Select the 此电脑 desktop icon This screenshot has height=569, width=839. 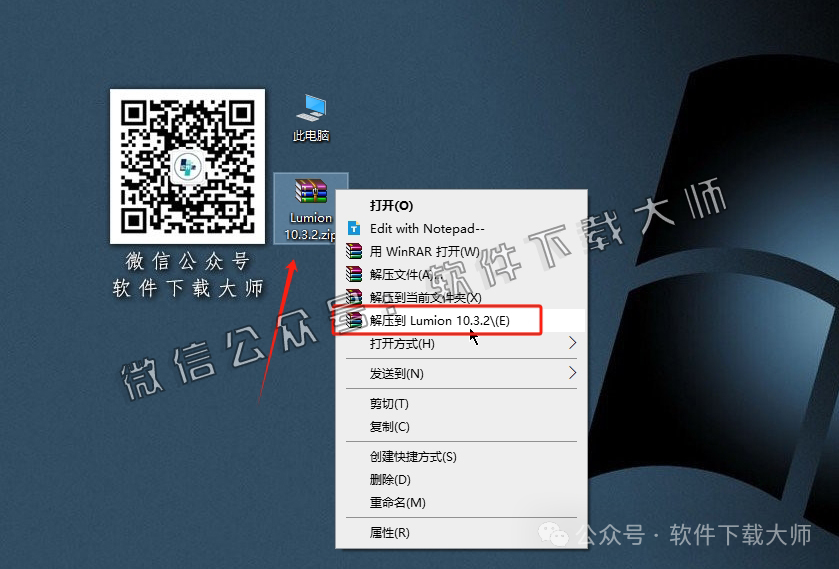[x=311, y=117]
